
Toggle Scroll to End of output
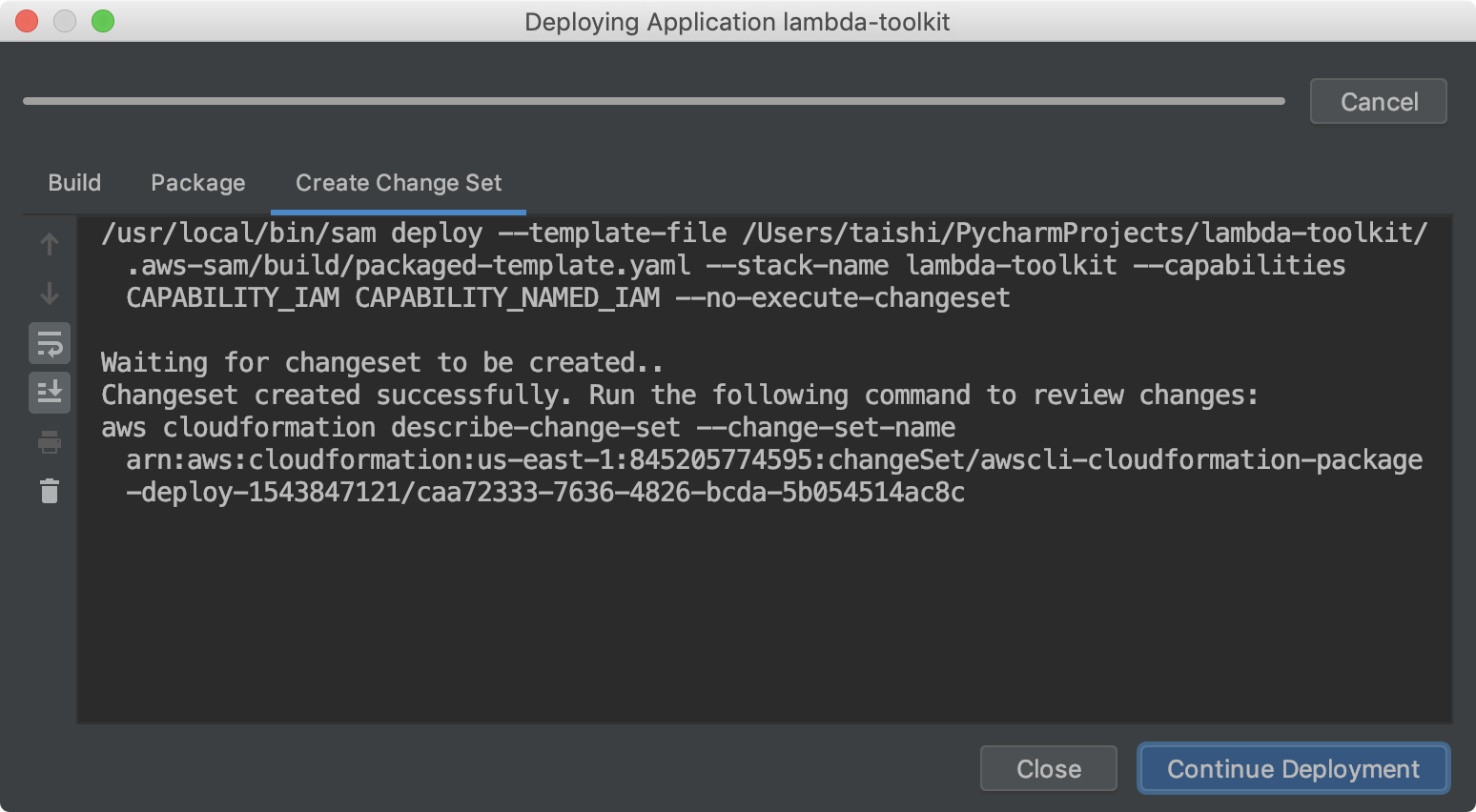tap(49, 393)
